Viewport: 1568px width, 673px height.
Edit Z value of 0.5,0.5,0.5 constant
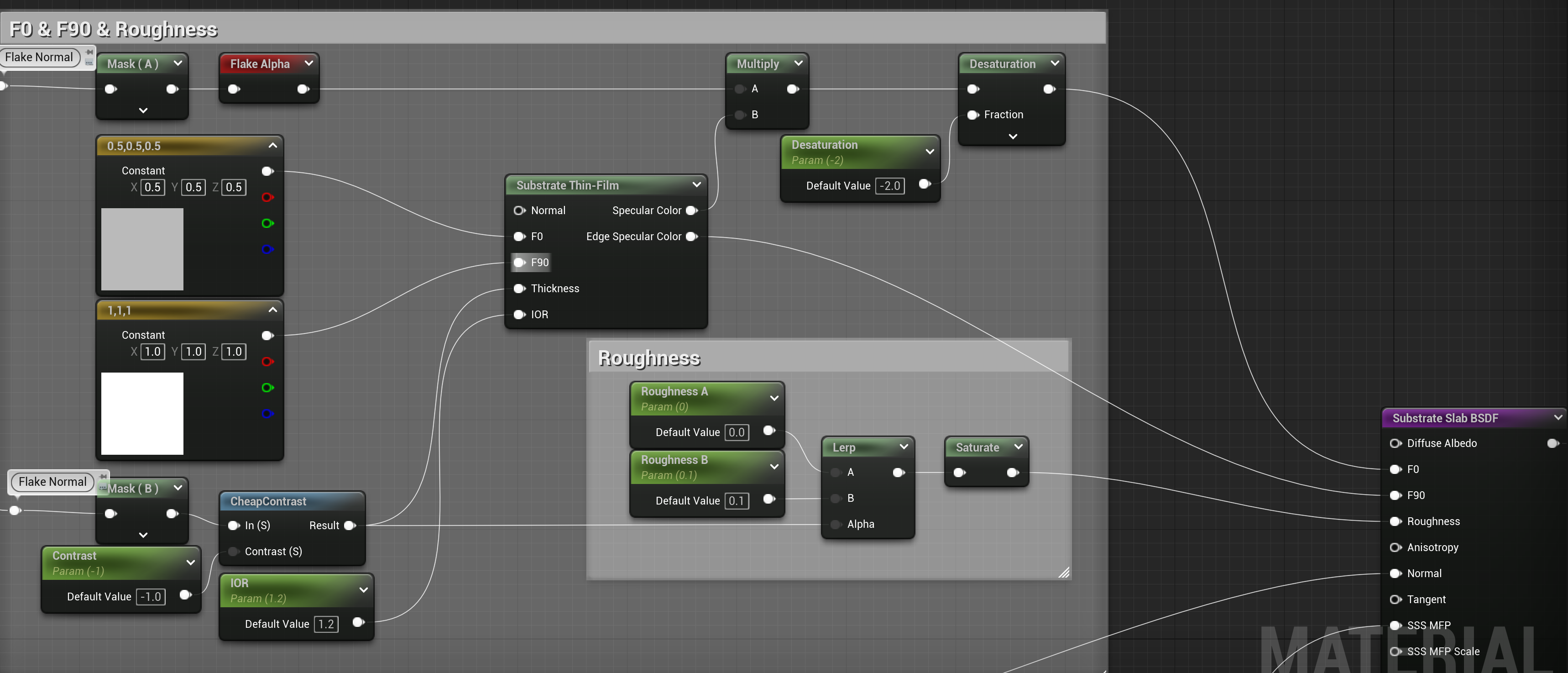[234, 187]
